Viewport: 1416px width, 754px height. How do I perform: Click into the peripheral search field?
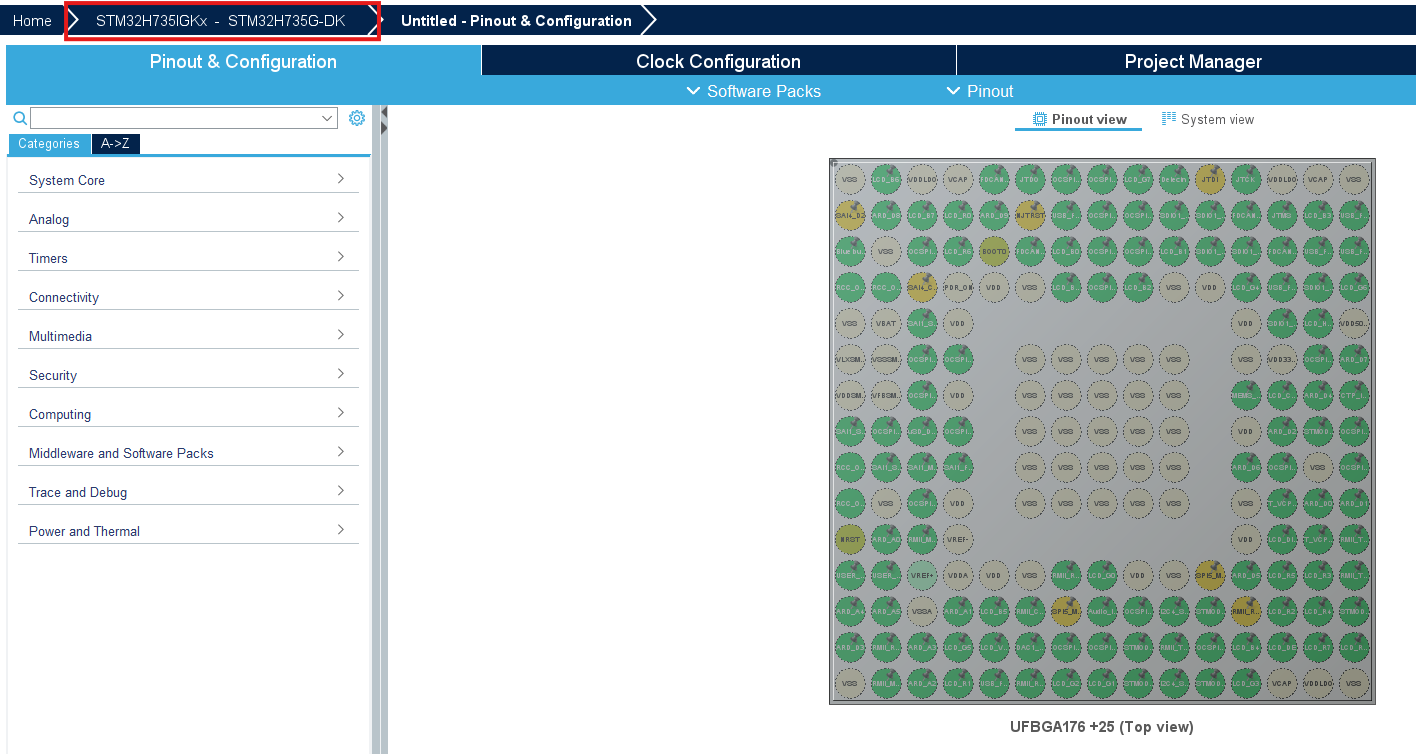coord(184,118)
